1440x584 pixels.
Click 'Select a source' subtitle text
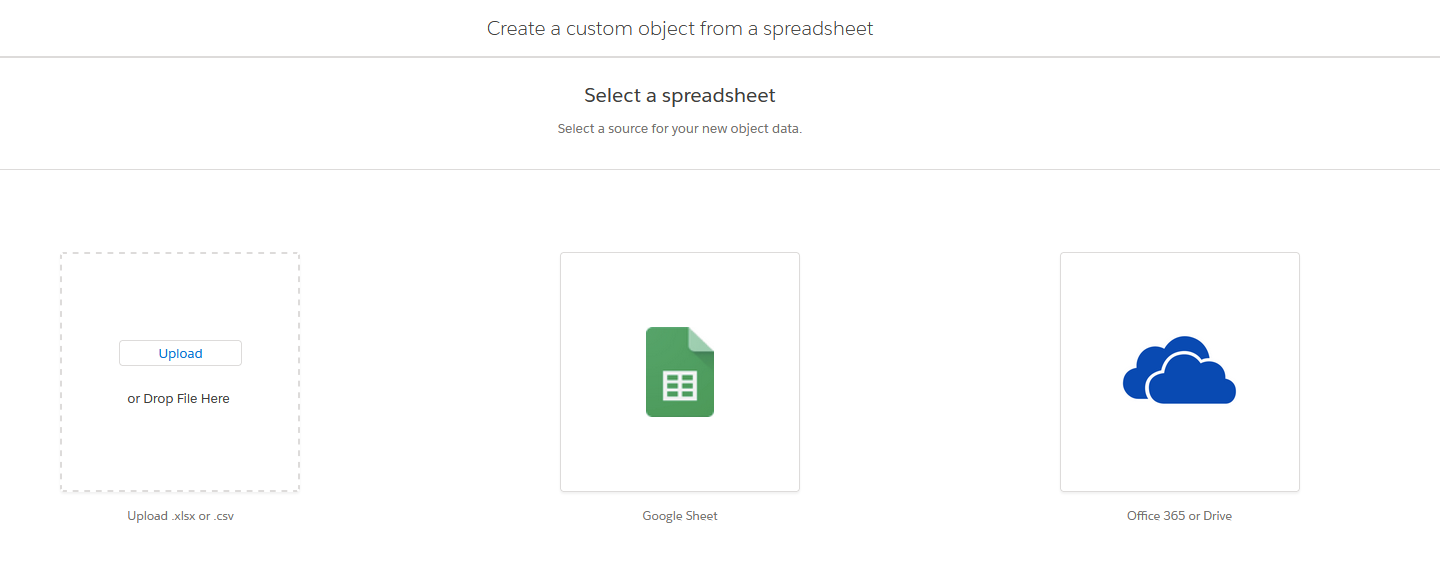click(680, 128)
